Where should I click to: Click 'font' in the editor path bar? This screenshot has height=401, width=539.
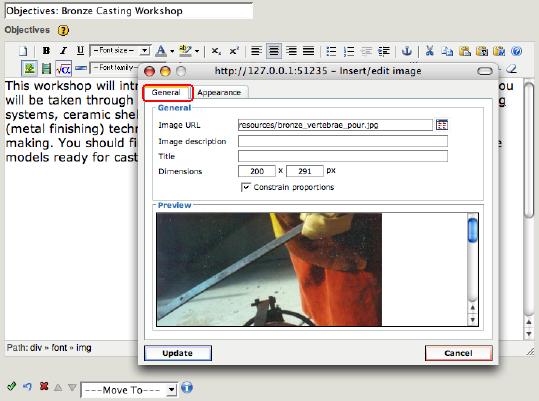click(59, 348)
